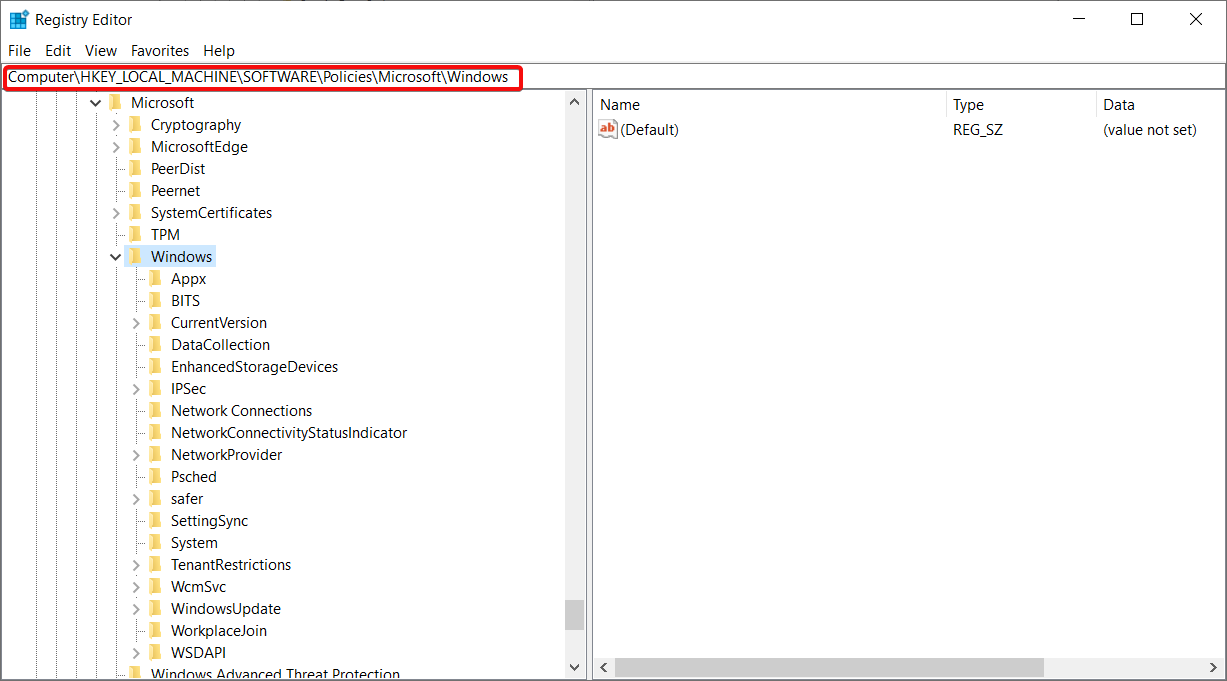Click the (value not set) data cell

1150,130
